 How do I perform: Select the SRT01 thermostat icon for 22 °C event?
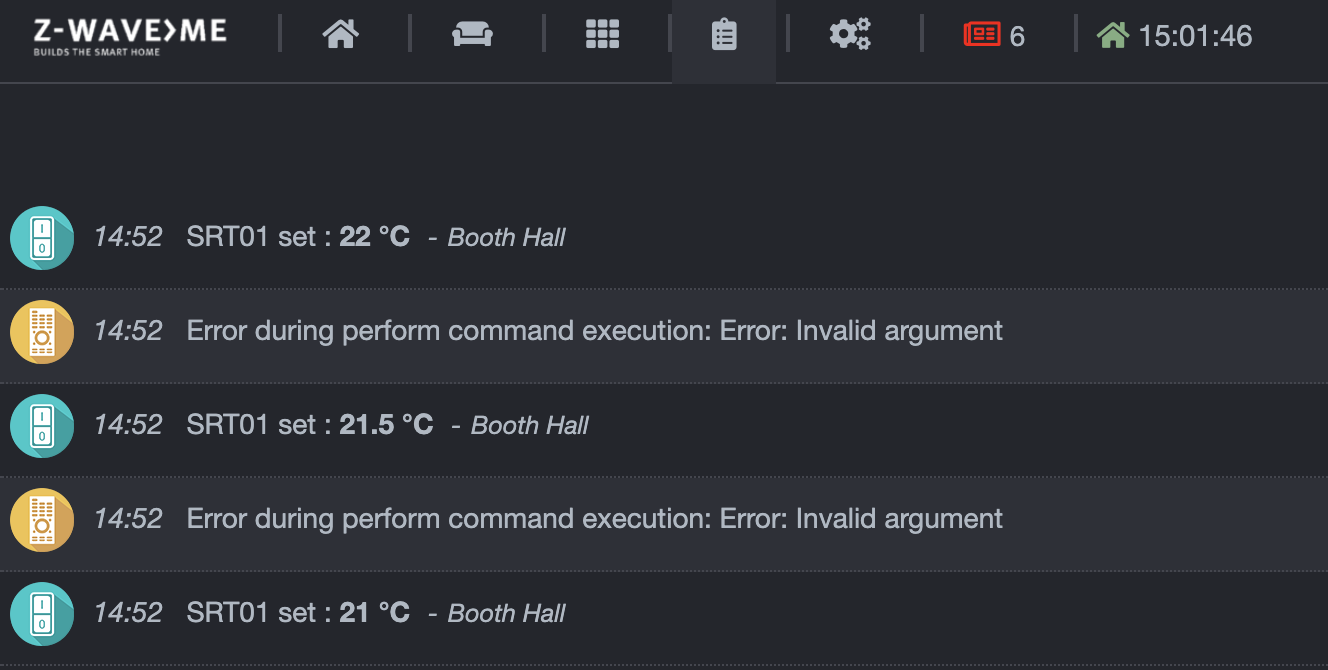[x=41, y=238]
